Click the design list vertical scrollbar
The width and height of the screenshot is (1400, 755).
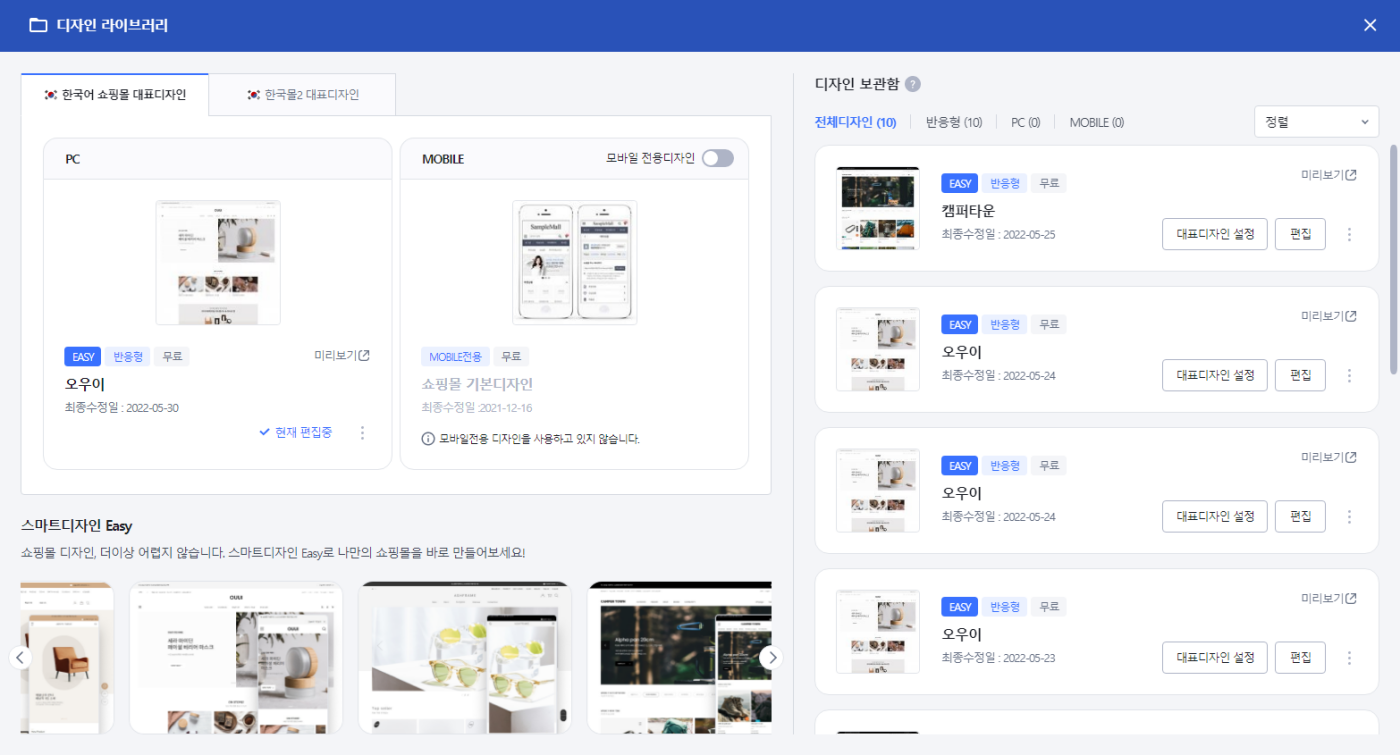[1394, 260]
